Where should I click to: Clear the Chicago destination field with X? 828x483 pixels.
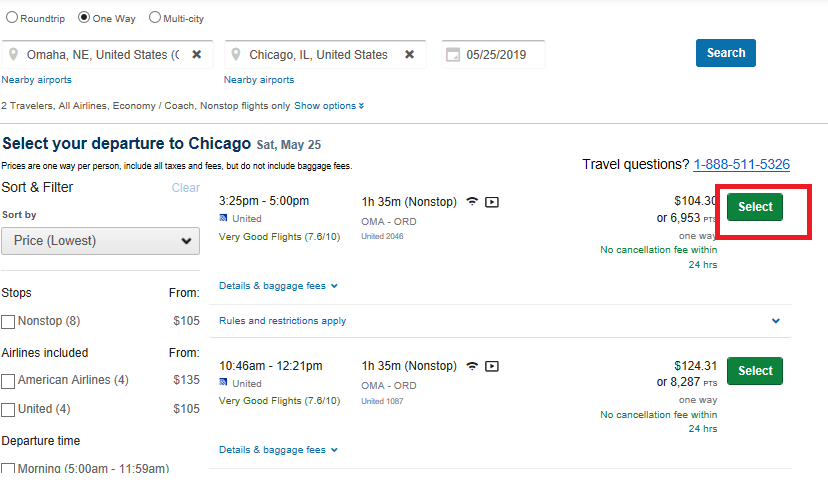[x=409, y=54]
